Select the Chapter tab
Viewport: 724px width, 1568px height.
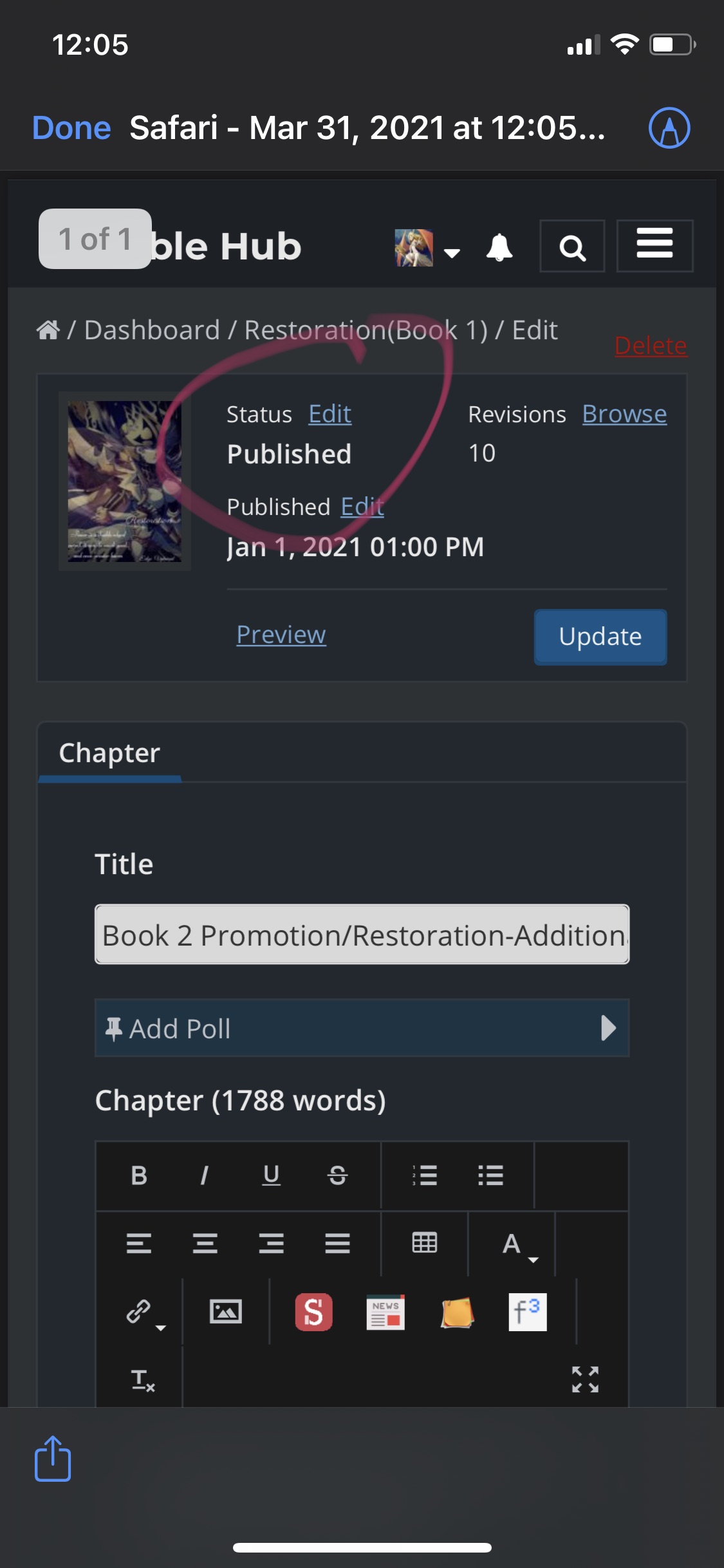[109, 752]
